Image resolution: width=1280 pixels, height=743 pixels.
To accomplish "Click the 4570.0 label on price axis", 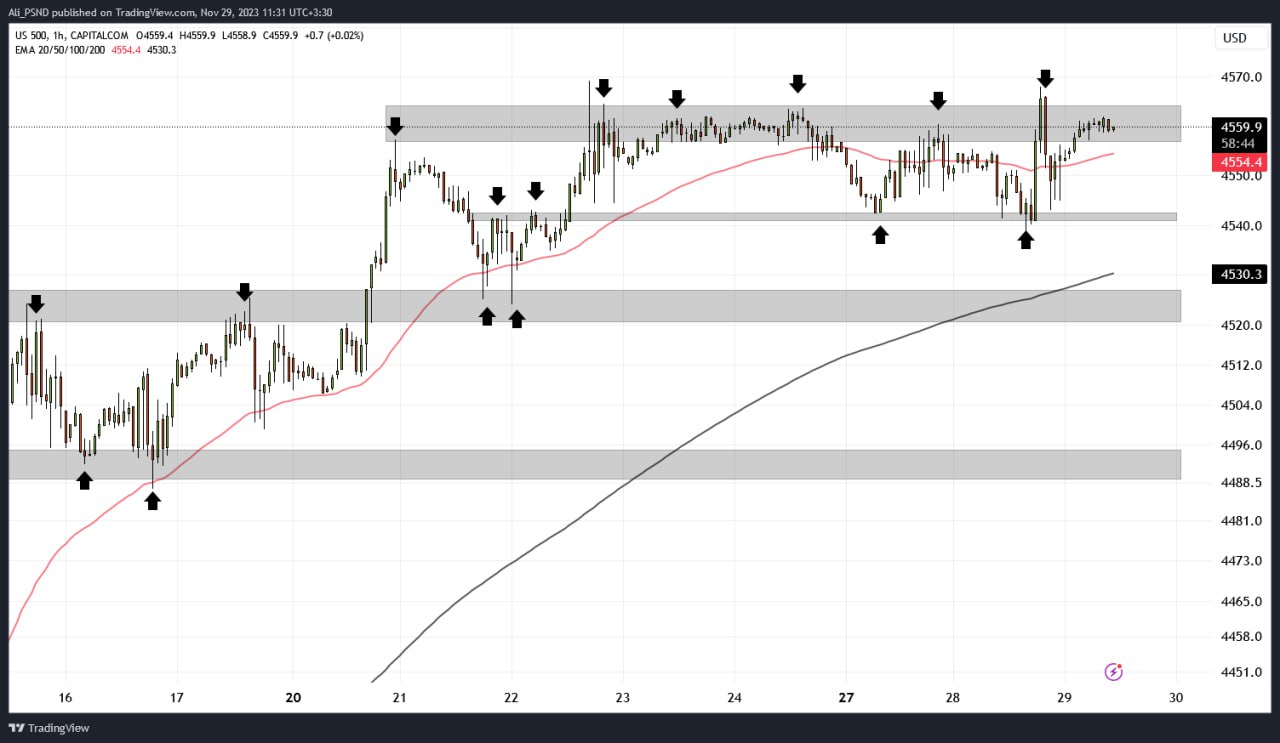I will coord(1238,77).
